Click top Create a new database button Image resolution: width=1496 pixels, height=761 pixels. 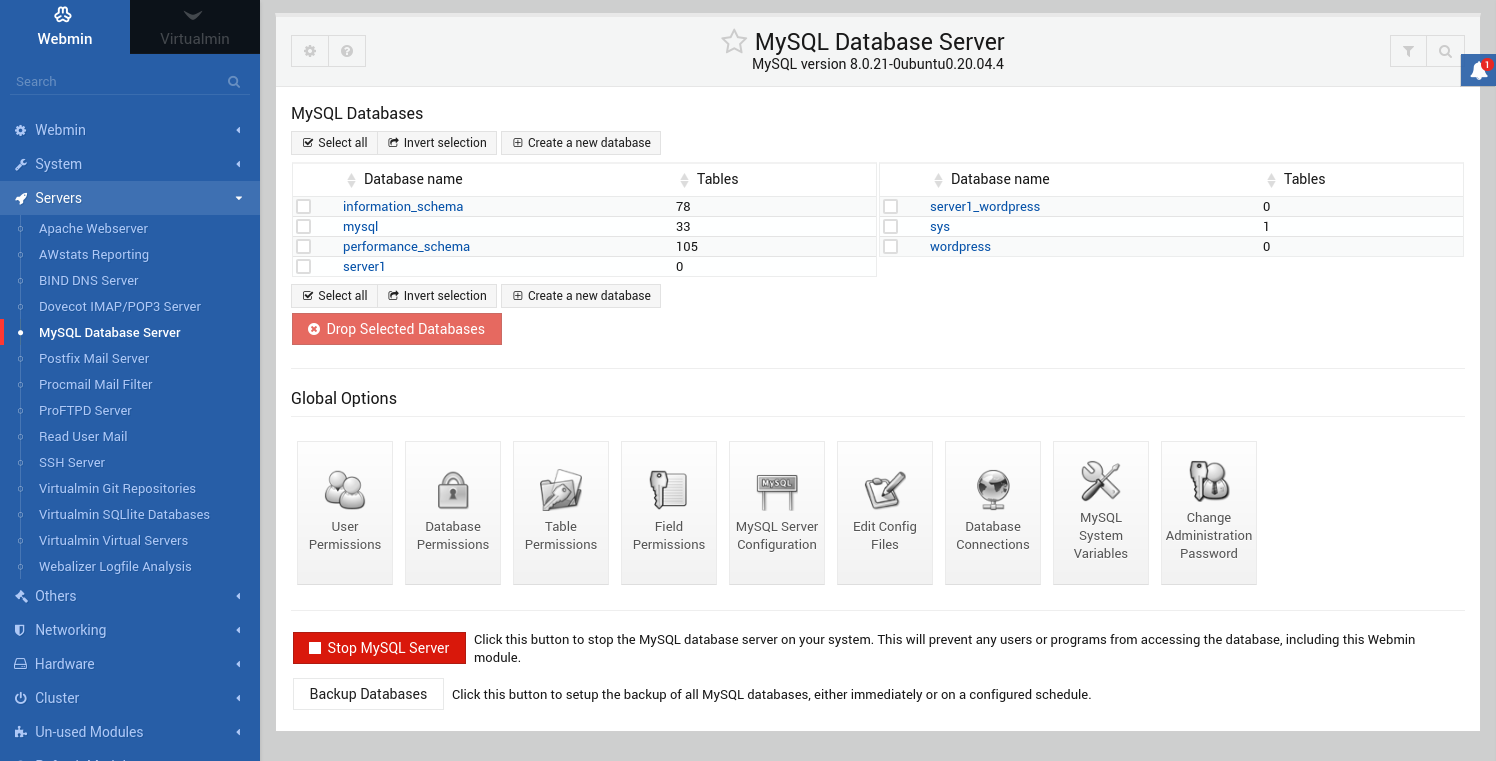point(581,143)
